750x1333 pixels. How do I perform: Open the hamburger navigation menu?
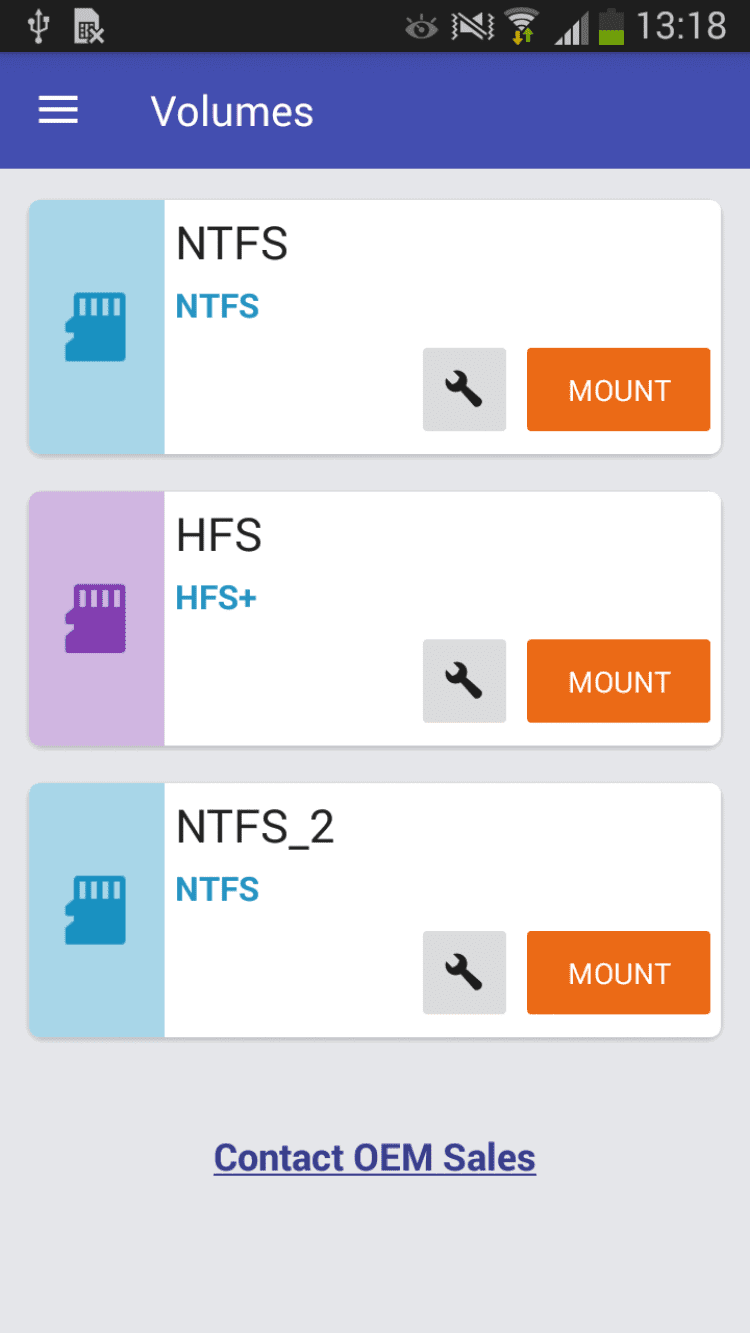point(58,111)
